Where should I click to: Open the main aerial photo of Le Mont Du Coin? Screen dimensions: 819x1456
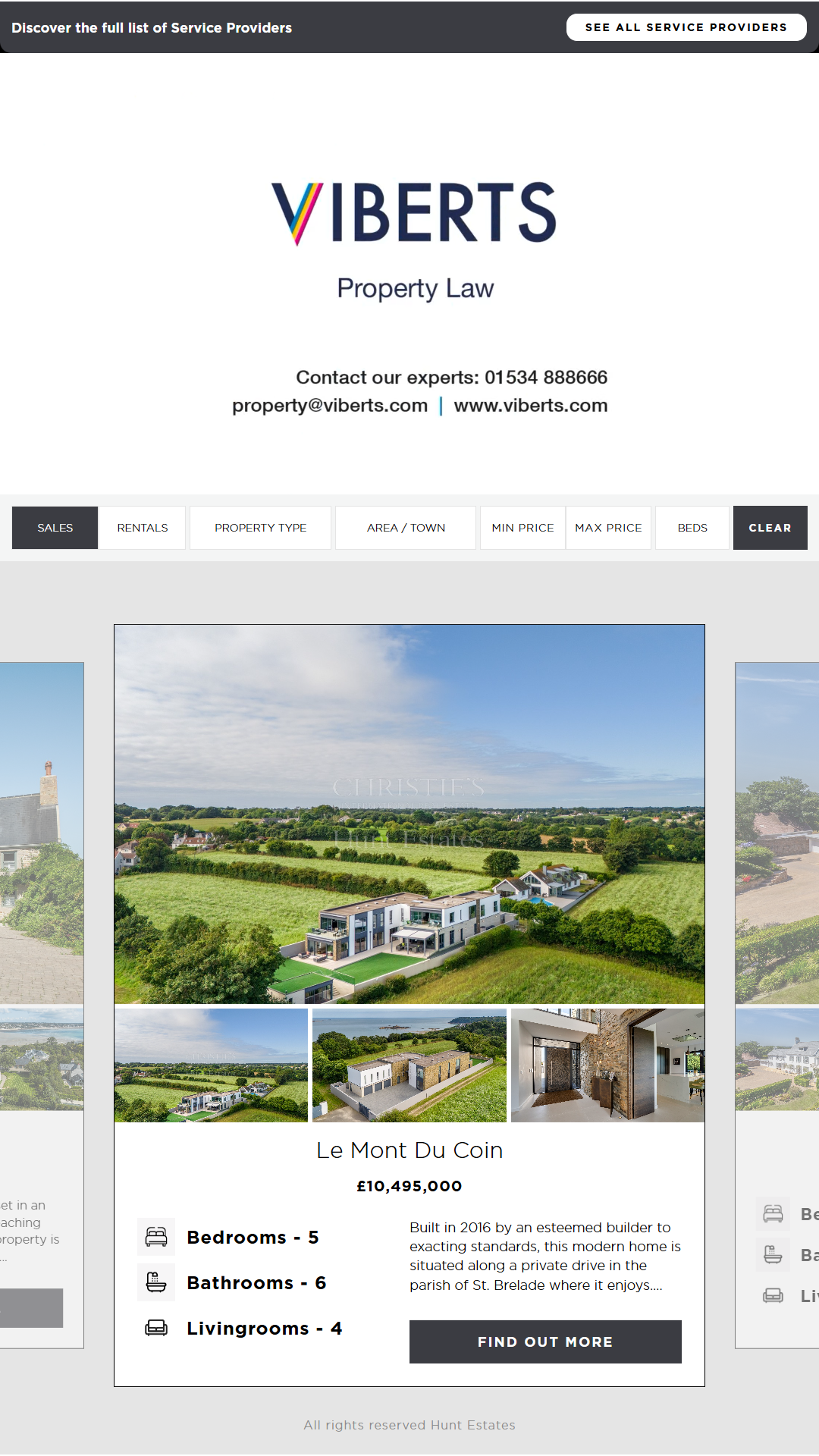click(409, 814)
